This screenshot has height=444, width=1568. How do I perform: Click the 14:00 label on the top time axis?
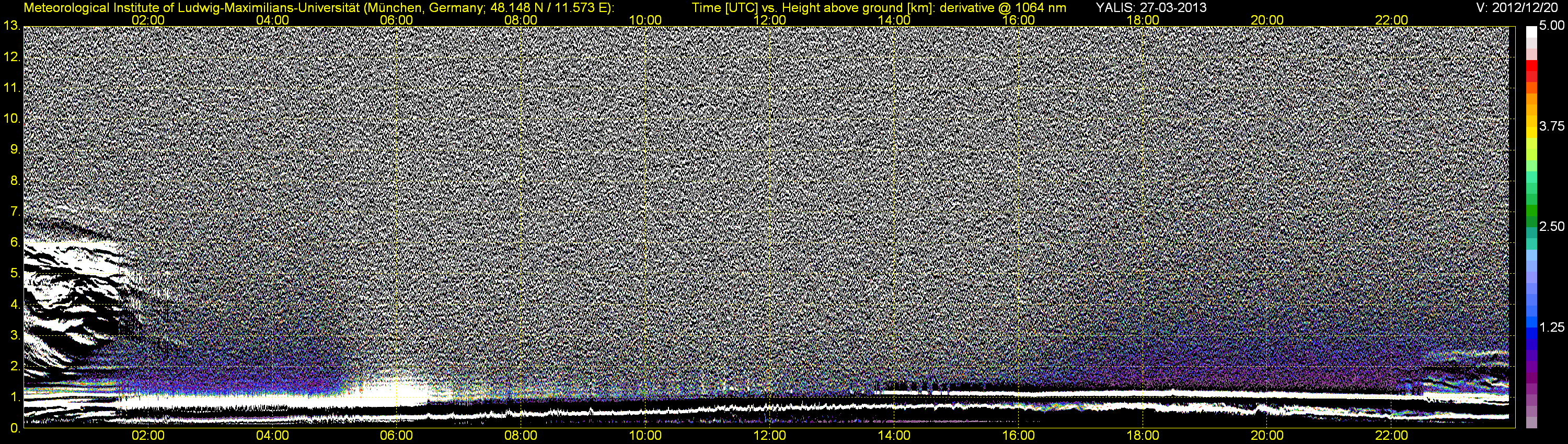tap(894, 20)
